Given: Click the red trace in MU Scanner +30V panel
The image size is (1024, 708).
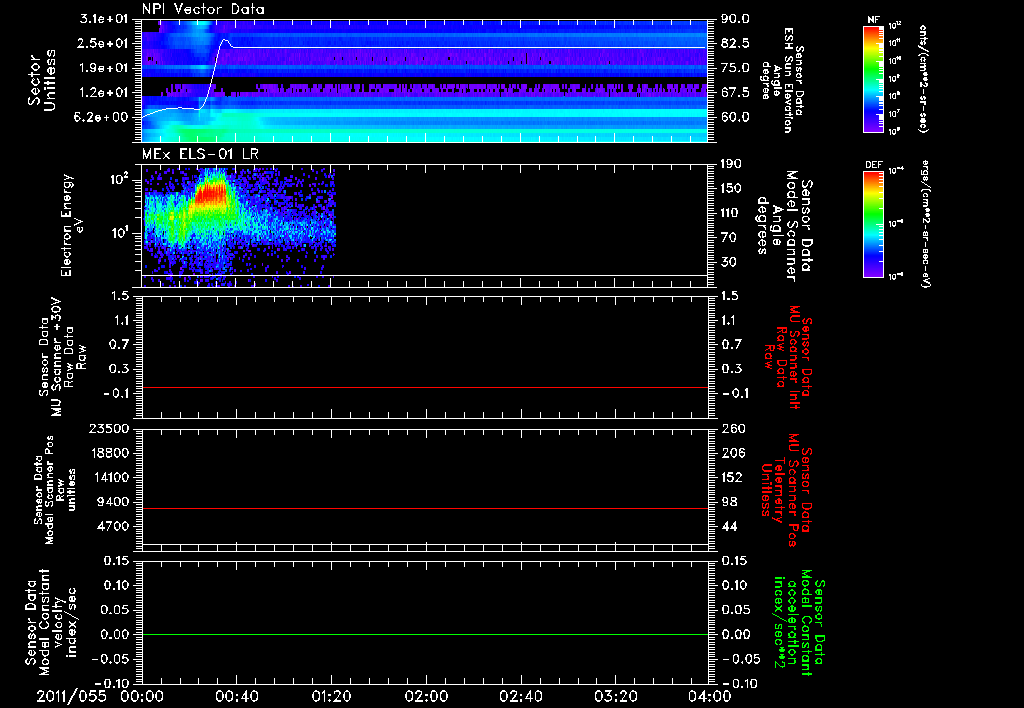Looking at the screenshot, I should [x=424, y=387].
